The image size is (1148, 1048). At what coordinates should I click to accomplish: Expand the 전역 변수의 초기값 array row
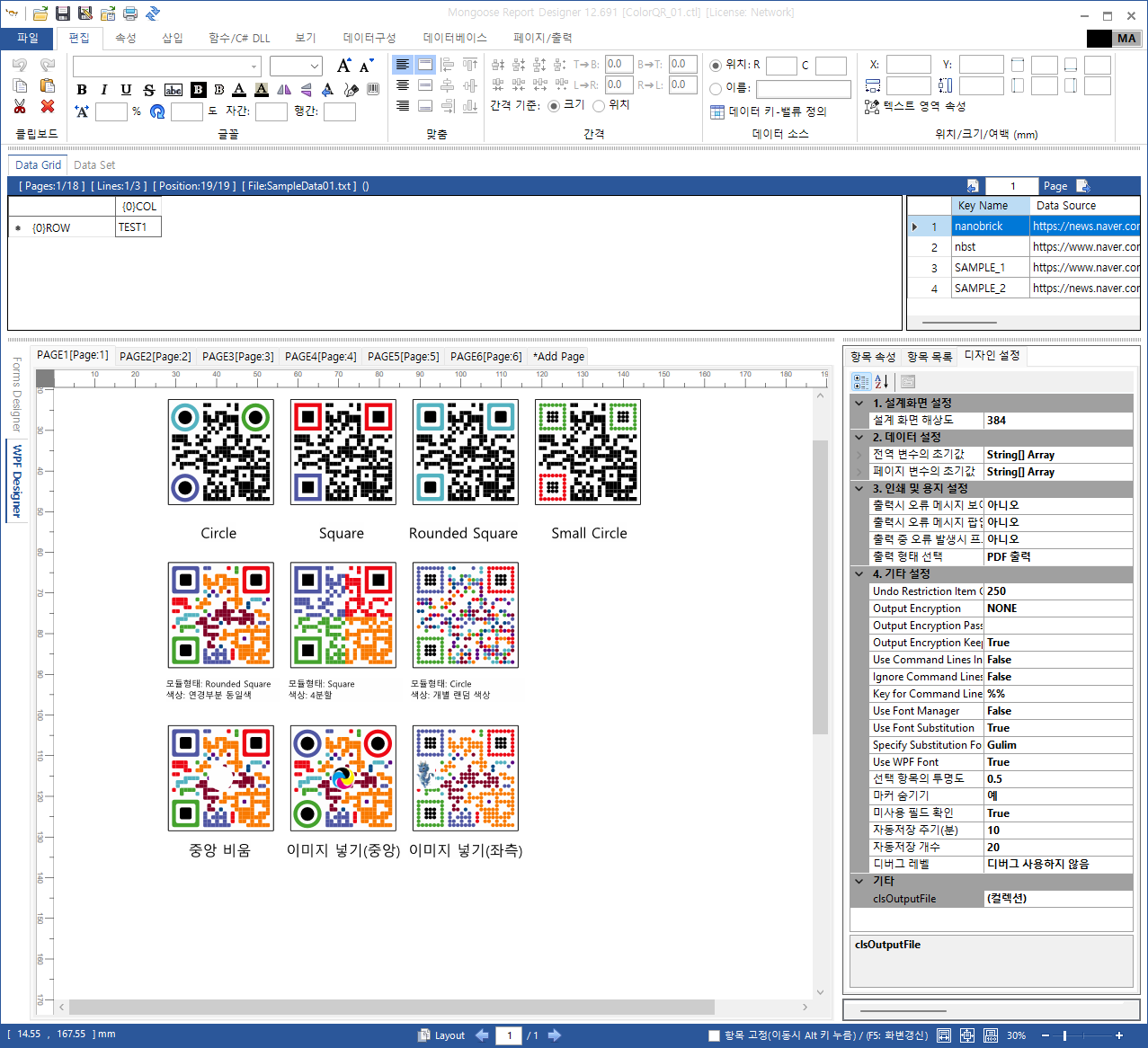tap(860, 455)
